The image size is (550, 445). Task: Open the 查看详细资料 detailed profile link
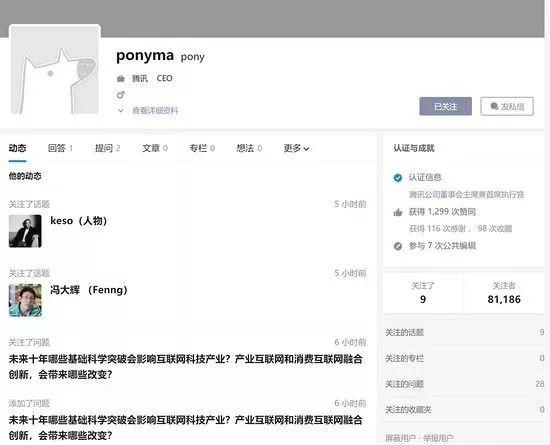click(x=155, y=111)
